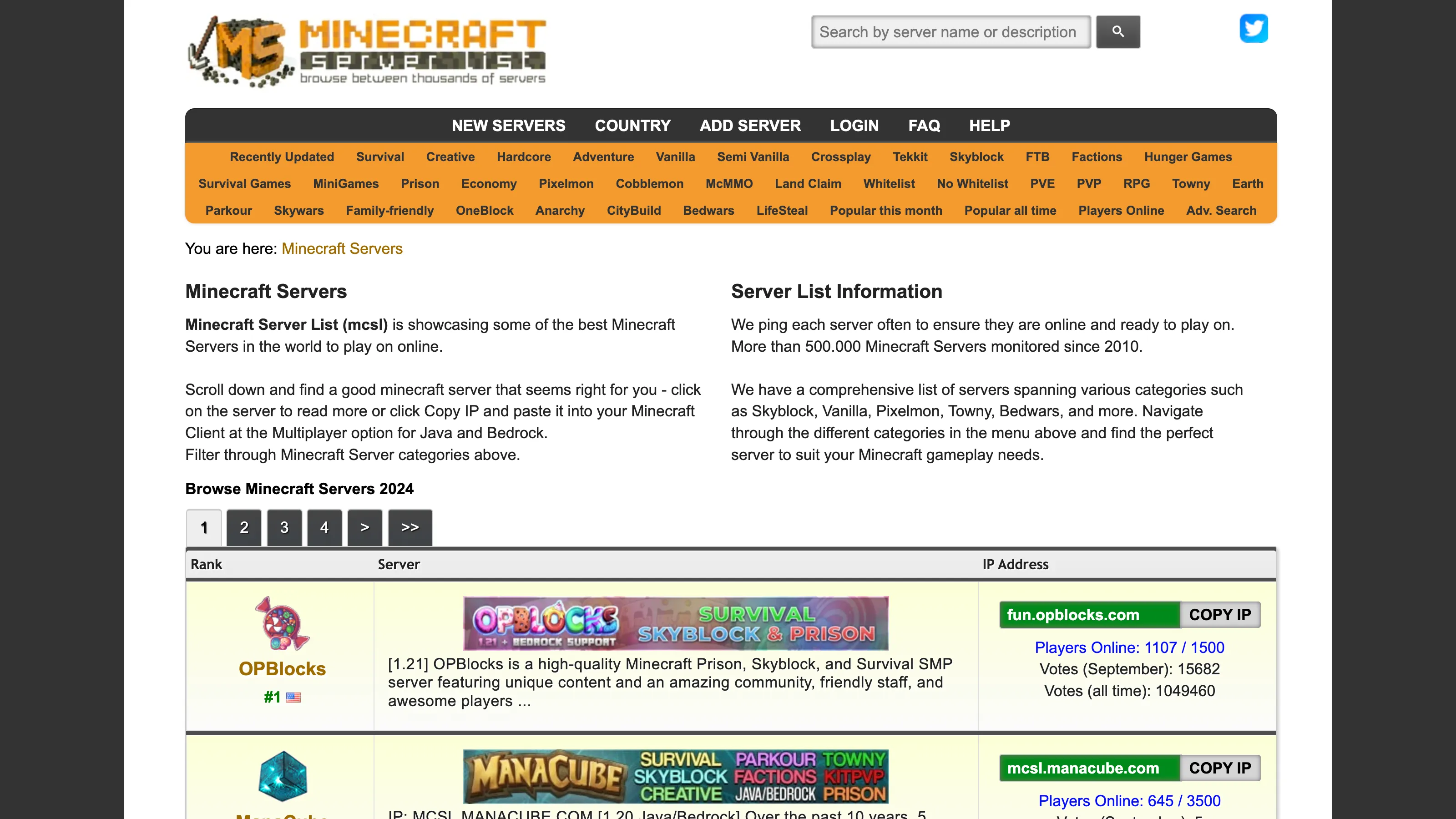Screen dimensions: 1456x819
Task: Open HELP menu item
Action: [x=989, y=126]
